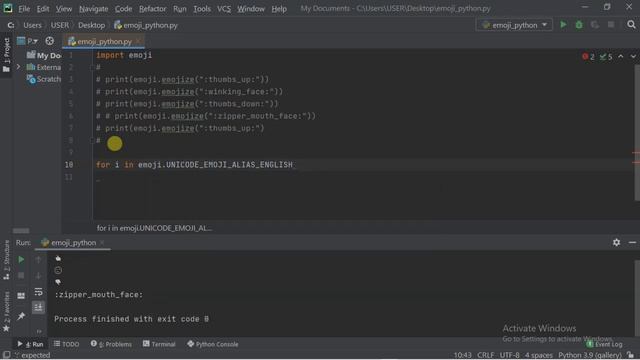Click the green typo indicator showing 5

606,57
